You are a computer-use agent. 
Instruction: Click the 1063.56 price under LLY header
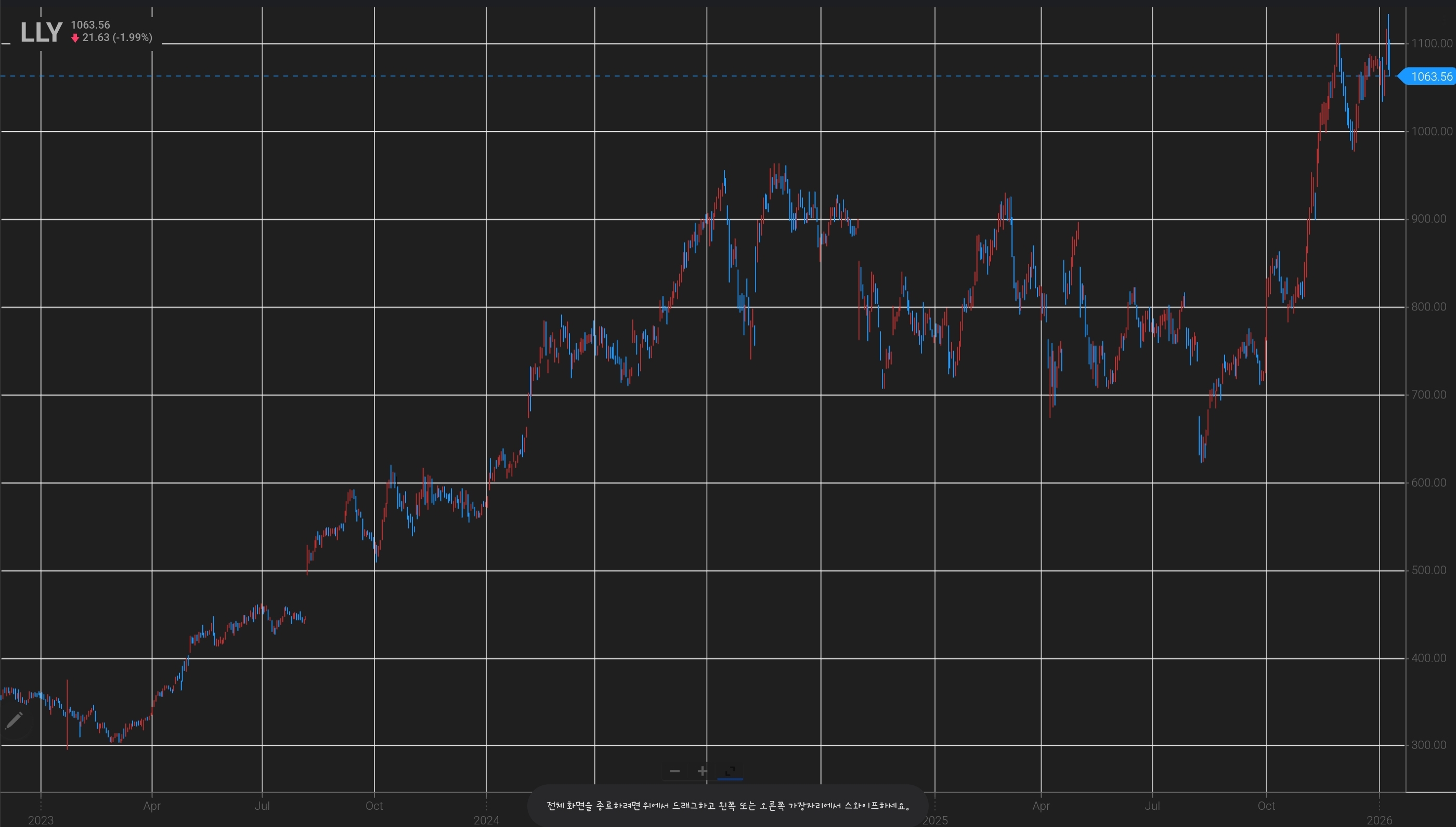[90, 25]
